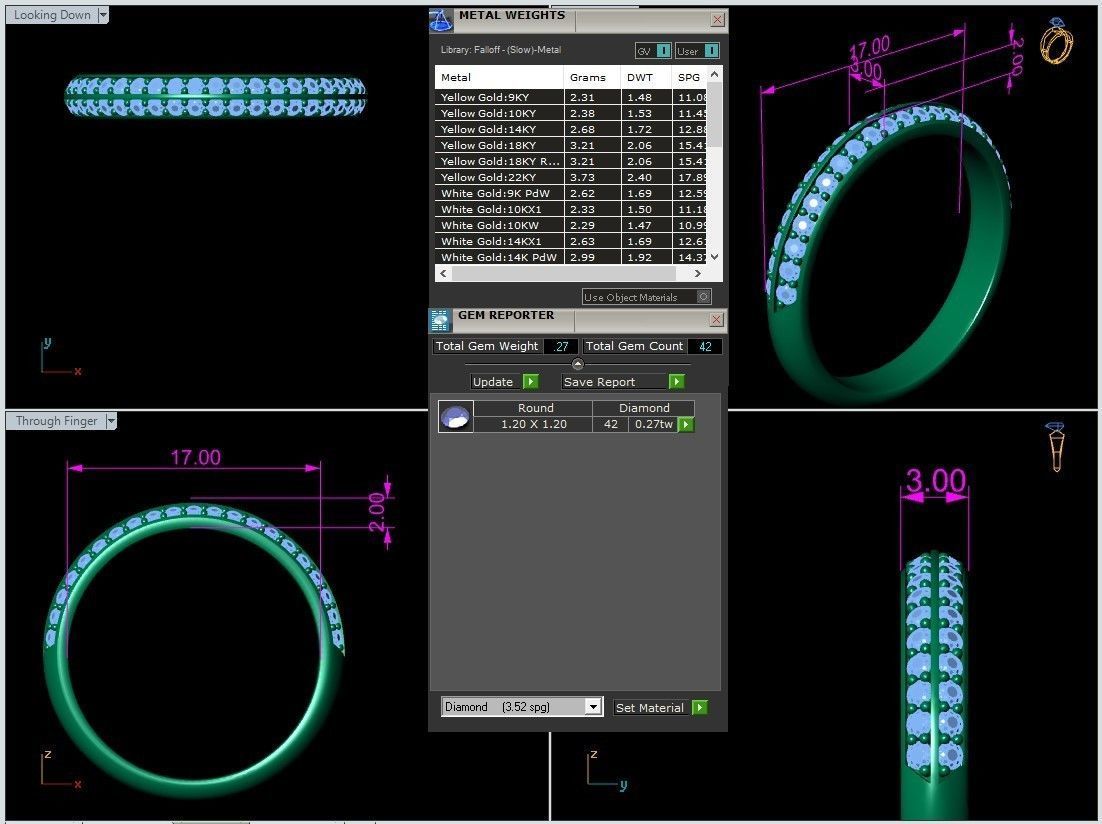Collapse the gem reporter expander arrow
Screen dimensions: 1102x824
(578, 363)
